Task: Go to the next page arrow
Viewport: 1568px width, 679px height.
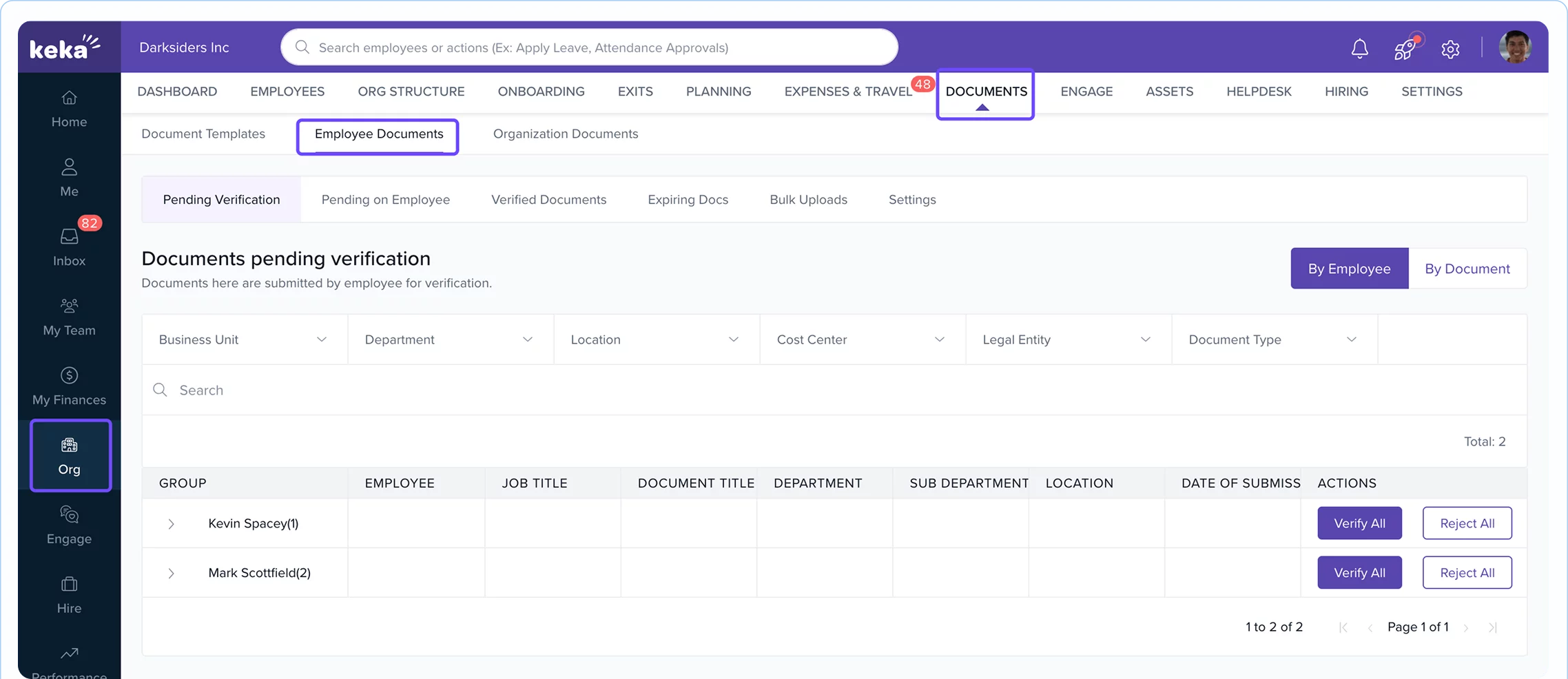Action: tap(1466, 627)
